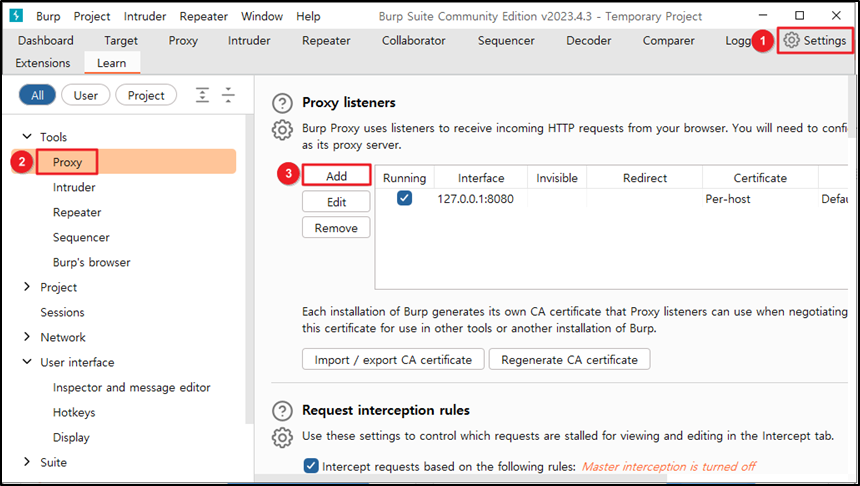860x486 pixels.
Task: Click the Certificate column header
Action: (760, 178)
